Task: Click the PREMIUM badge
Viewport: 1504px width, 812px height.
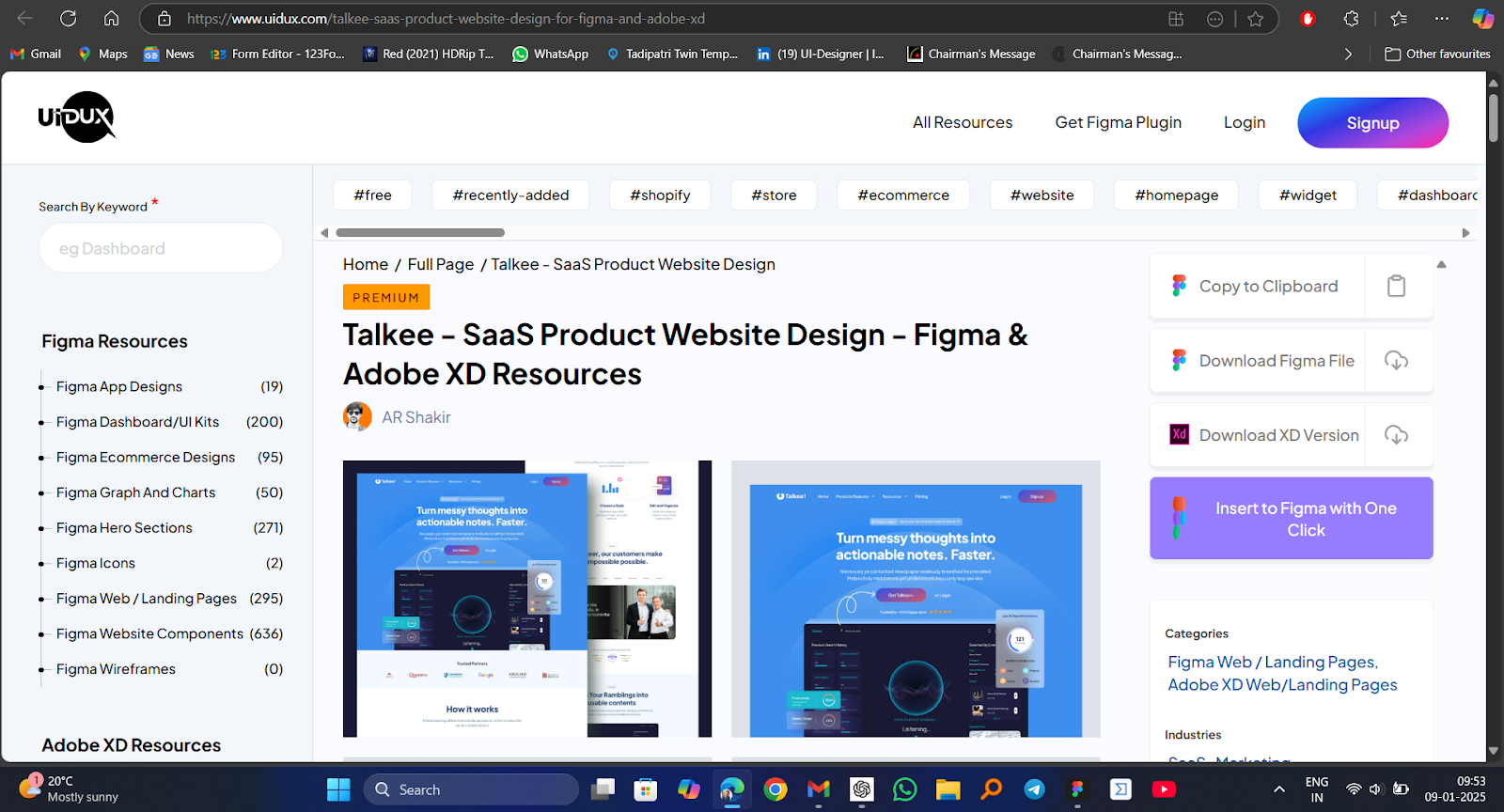Action: 386,297
